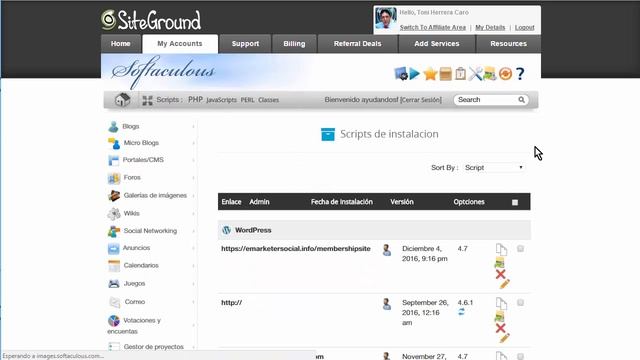The width and height of the screenshot is (640, 360).
Task: Open the Sort By Script dropdown
Action: tap(493, 168)
